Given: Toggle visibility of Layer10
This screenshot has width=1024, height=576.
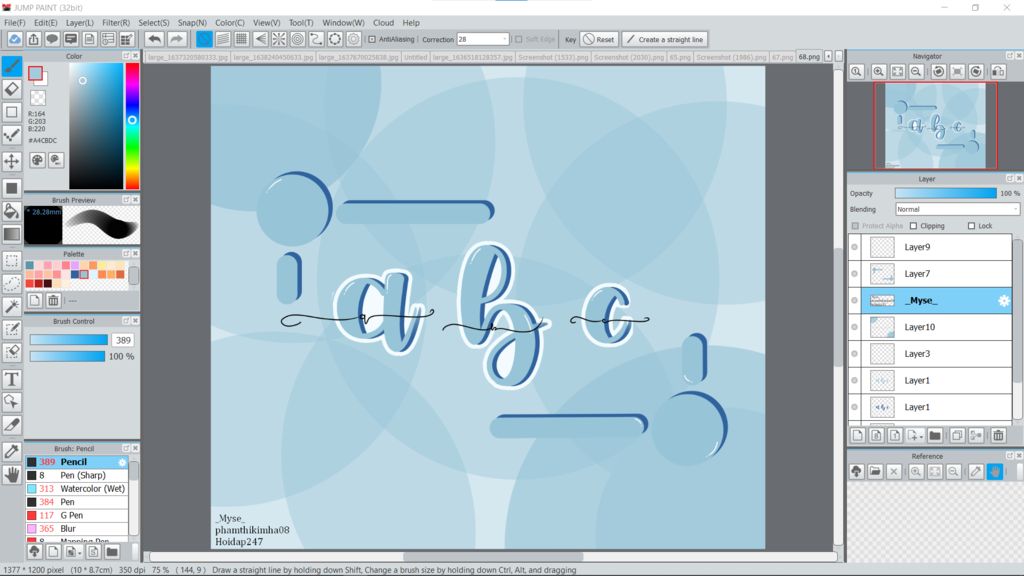Looking at the screenshot, I should [854, 327].
